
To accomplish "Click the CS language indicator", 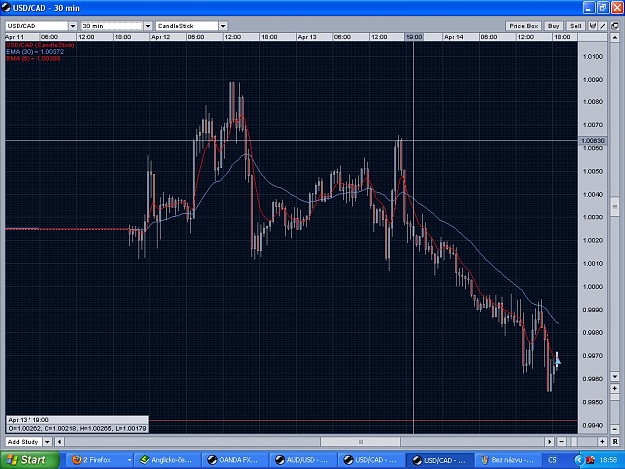I will (552, 460).
